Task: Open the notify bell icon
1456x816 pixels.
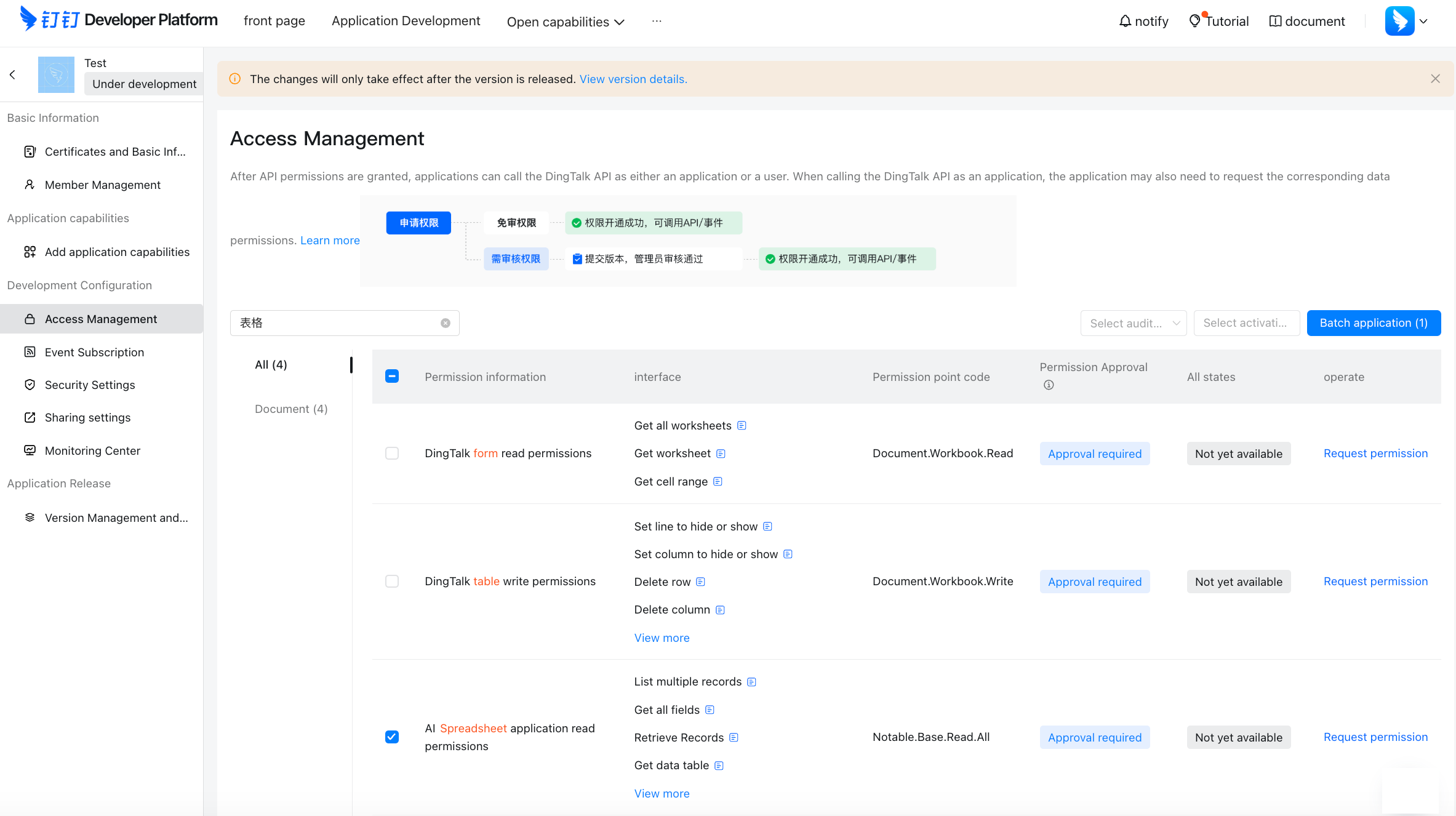Action: click(x=1125, y=22)
